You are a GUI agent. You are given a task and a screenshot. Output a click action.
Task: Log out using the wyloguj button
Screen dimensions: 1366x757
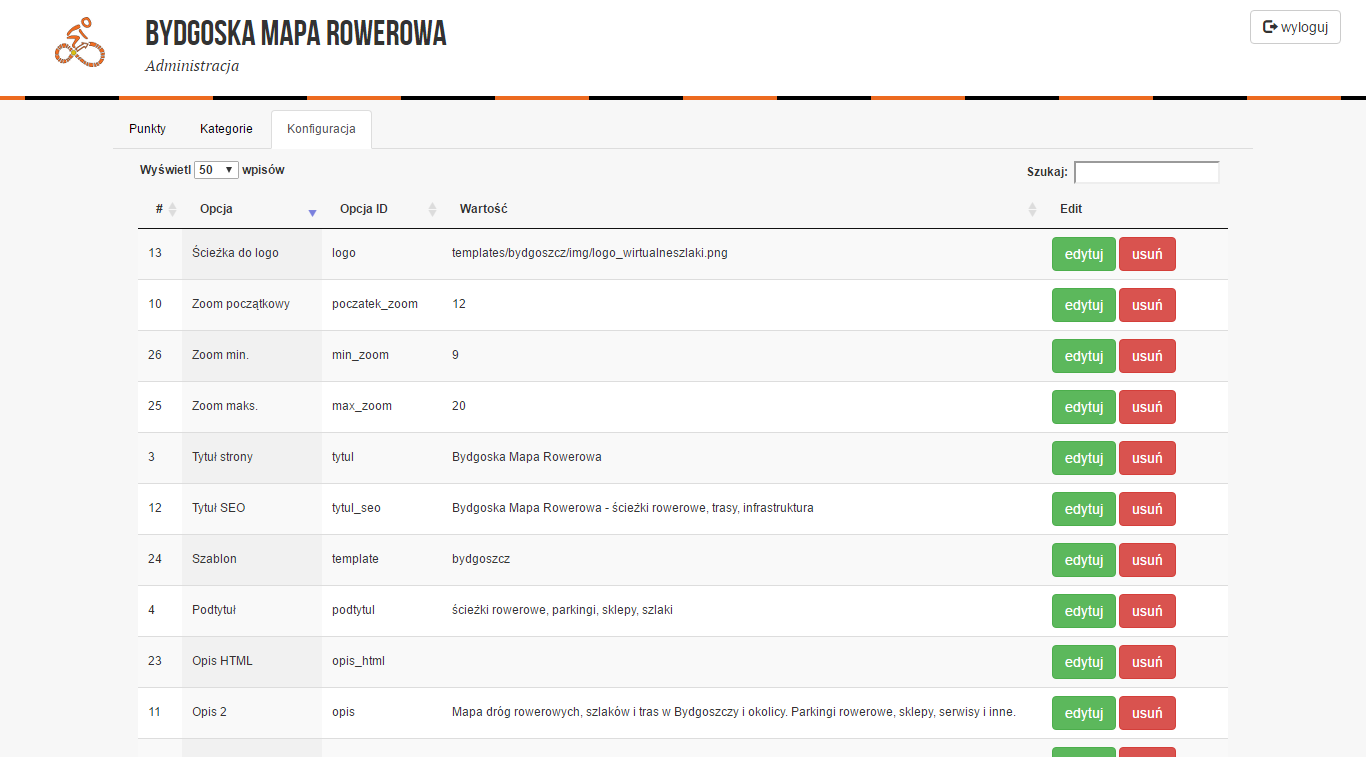(x=1295, y=27)
